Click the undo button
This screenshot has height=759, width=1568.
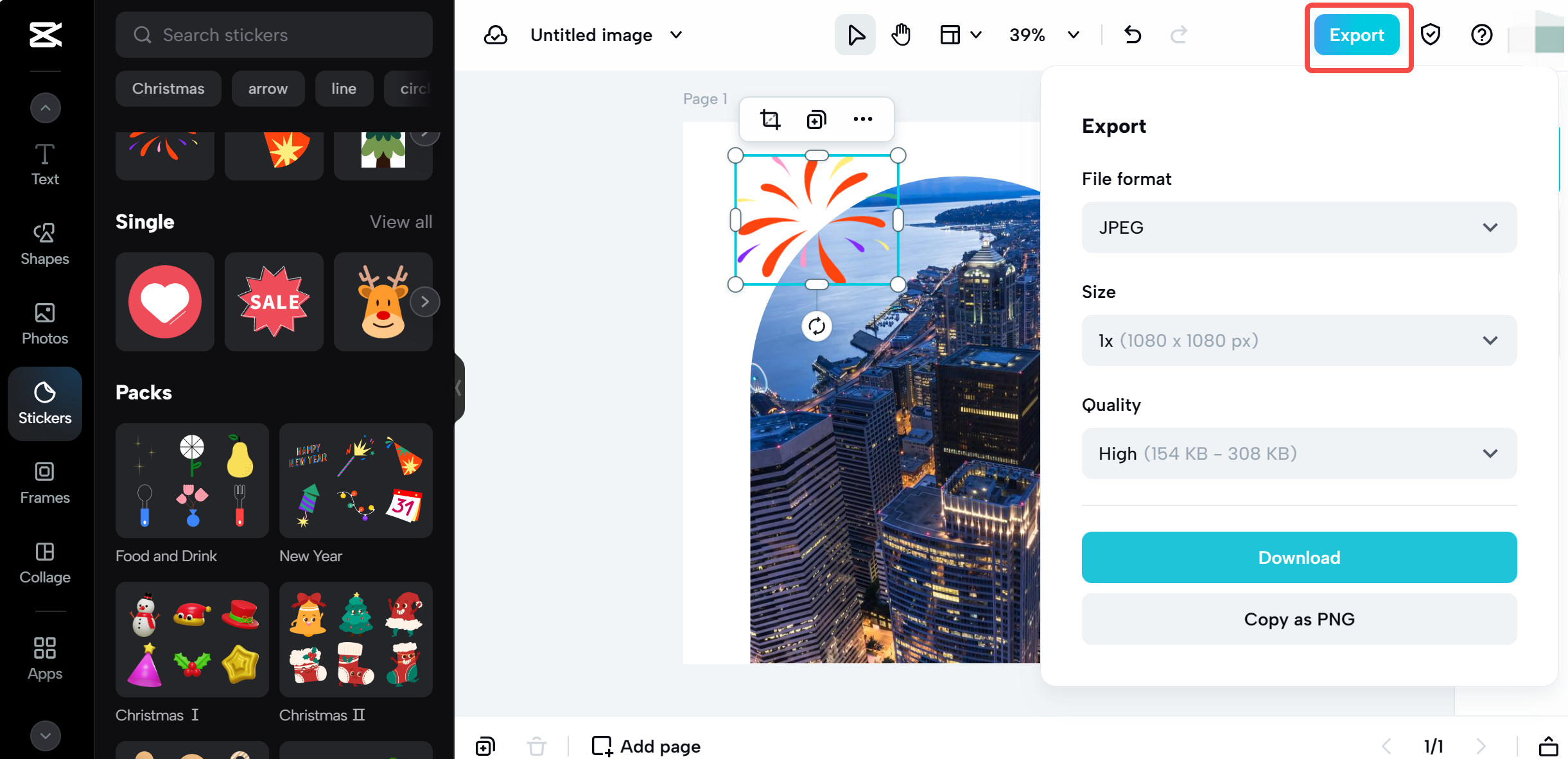click(x=1132, y=35)
